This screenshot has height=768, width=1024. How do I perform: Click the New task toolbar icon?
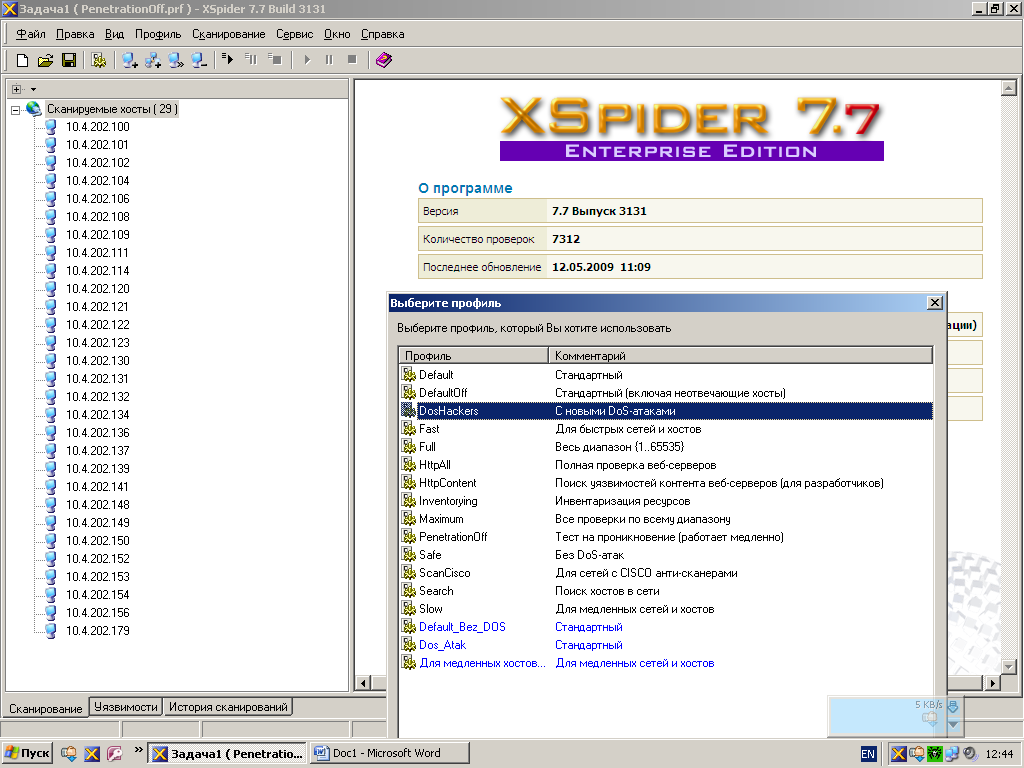tap(22, 60)
